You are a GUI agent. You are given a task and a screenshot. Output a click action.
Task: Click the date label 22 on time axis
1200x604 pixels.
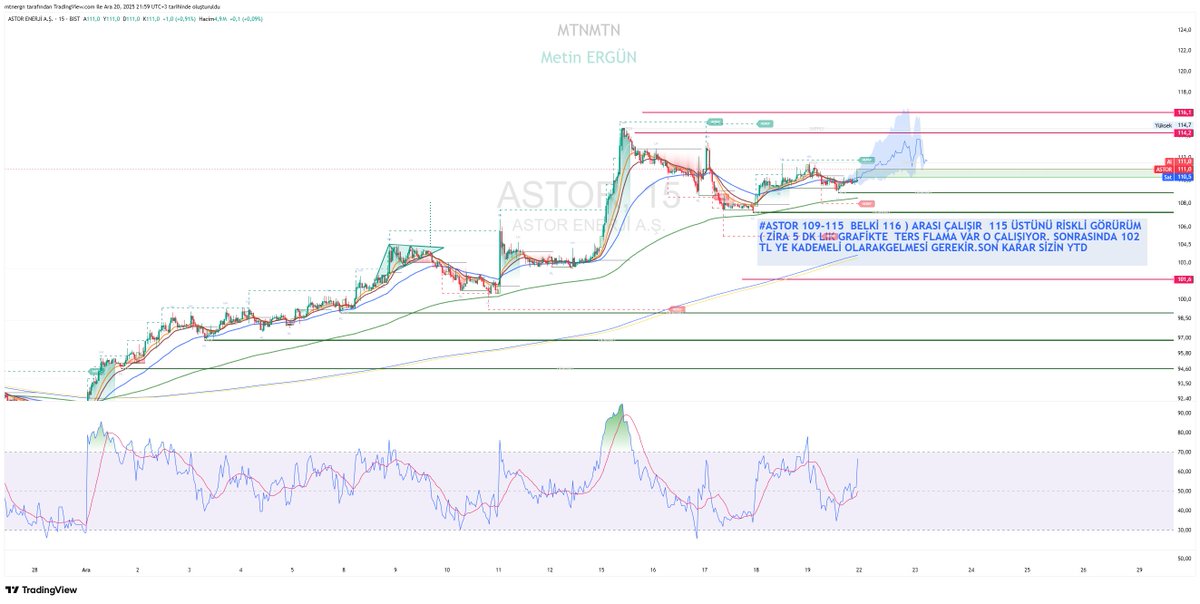pyautogui.click(x=860, y=568)
